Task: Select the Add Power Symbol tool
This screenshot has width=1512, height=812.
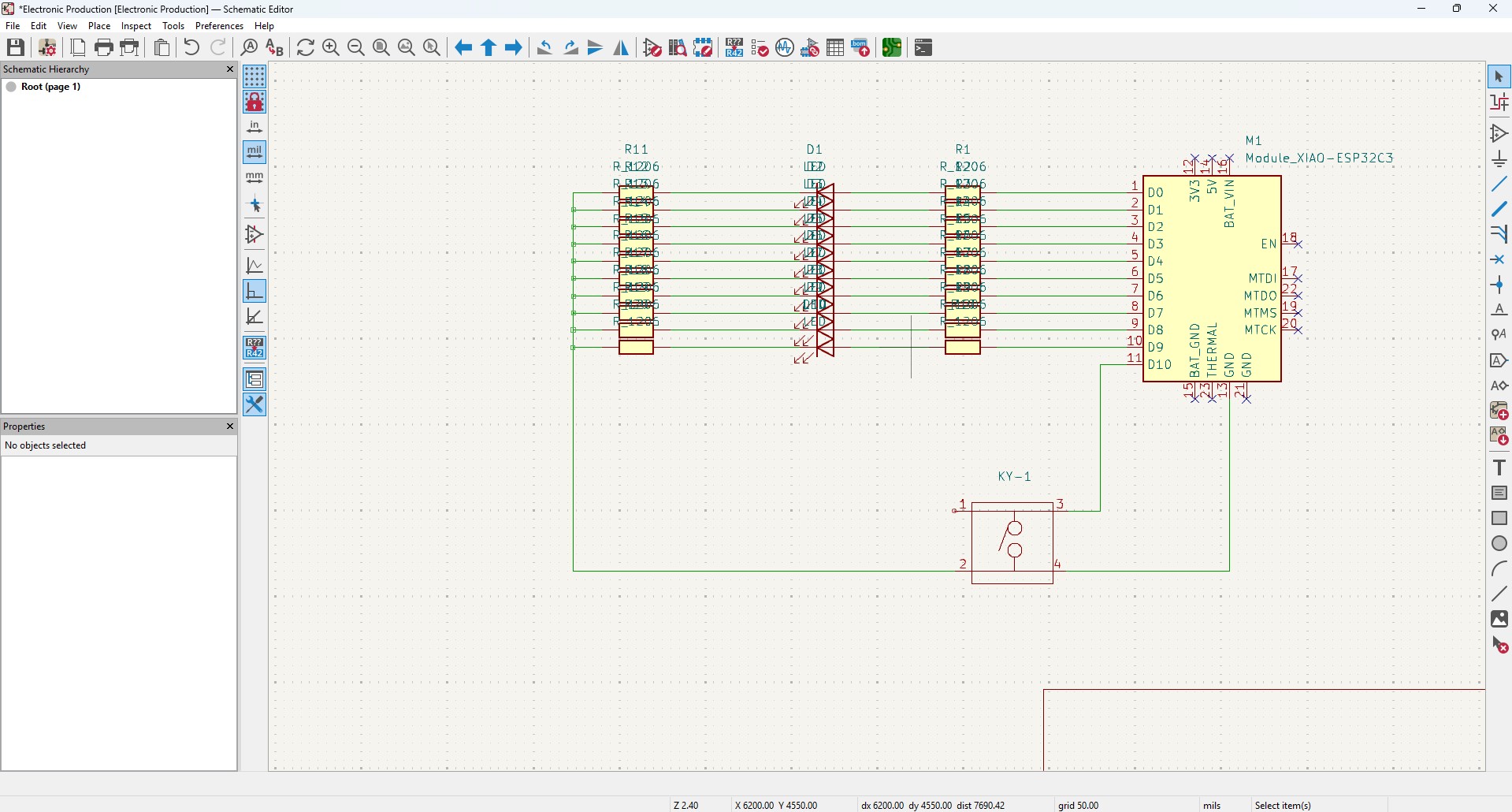Action: [1500, 158]
